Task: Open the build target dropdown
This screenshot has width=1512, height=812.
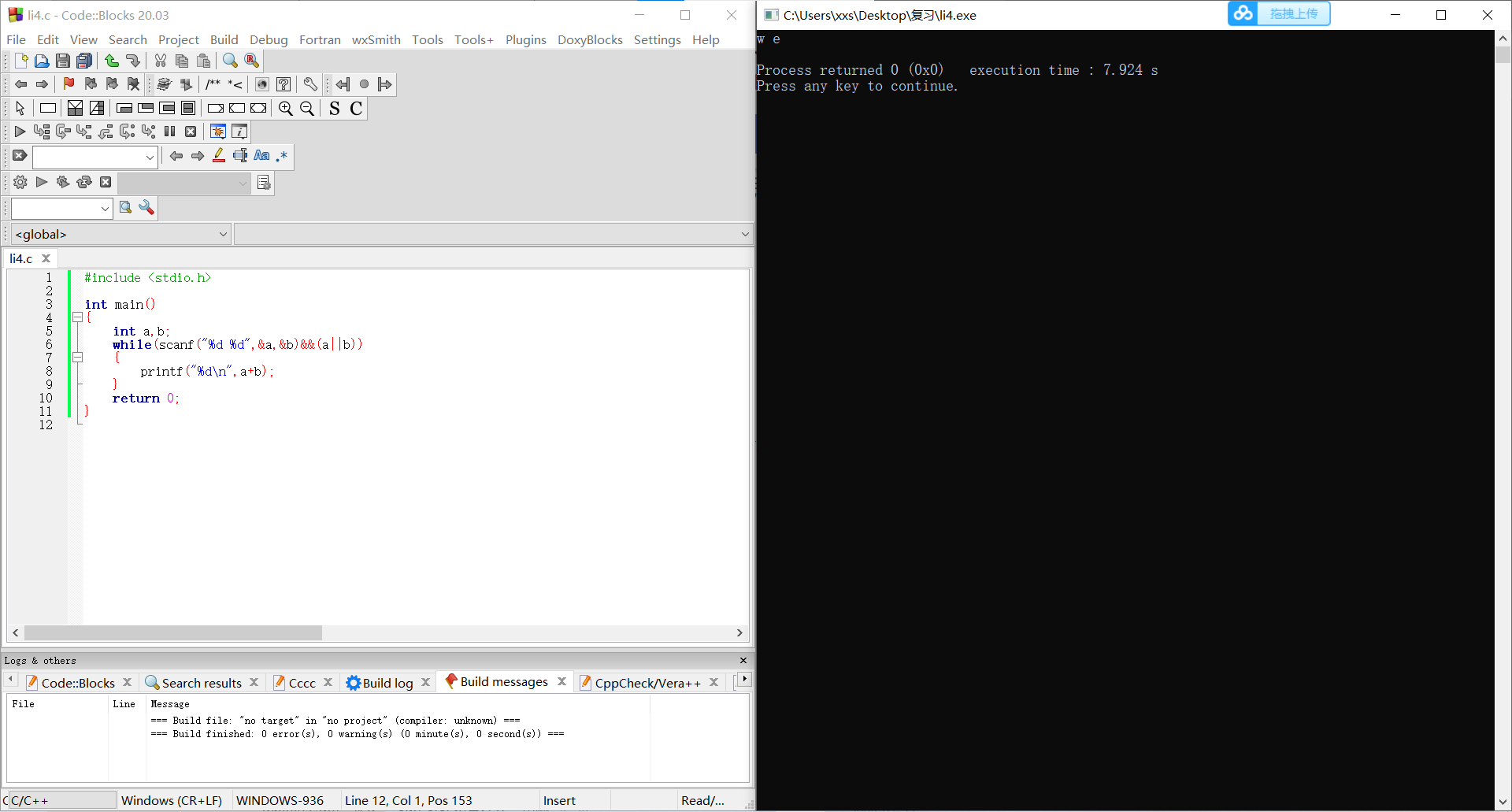Action: (243, 184)
